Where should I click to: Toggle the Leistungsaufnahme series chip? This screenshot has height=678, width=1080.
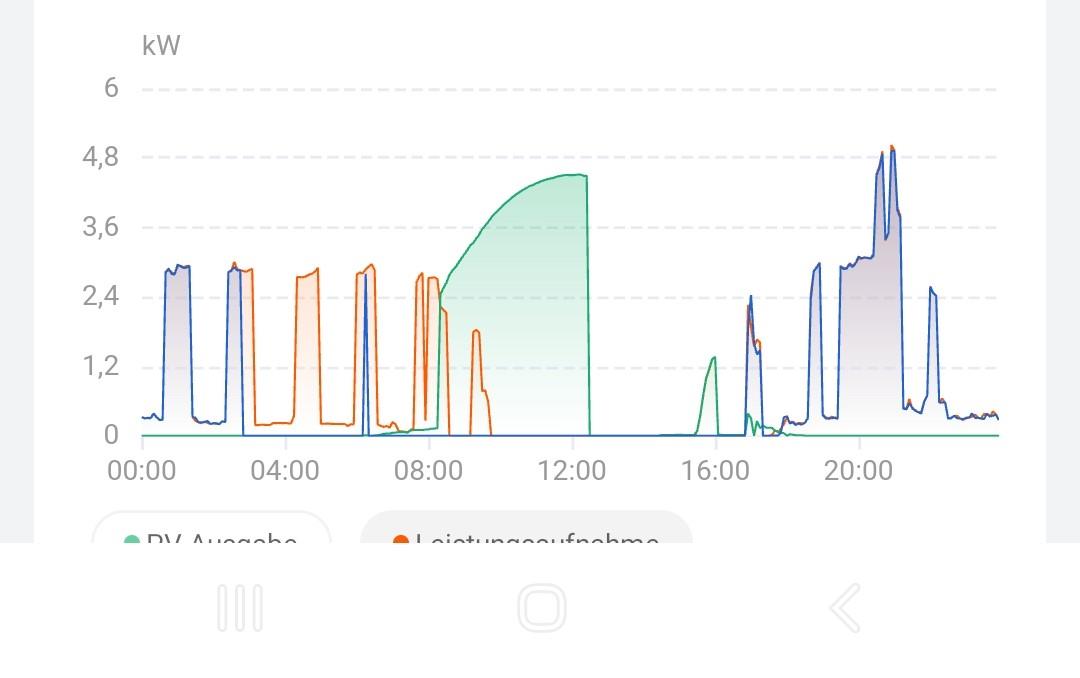tap(526, 532)
